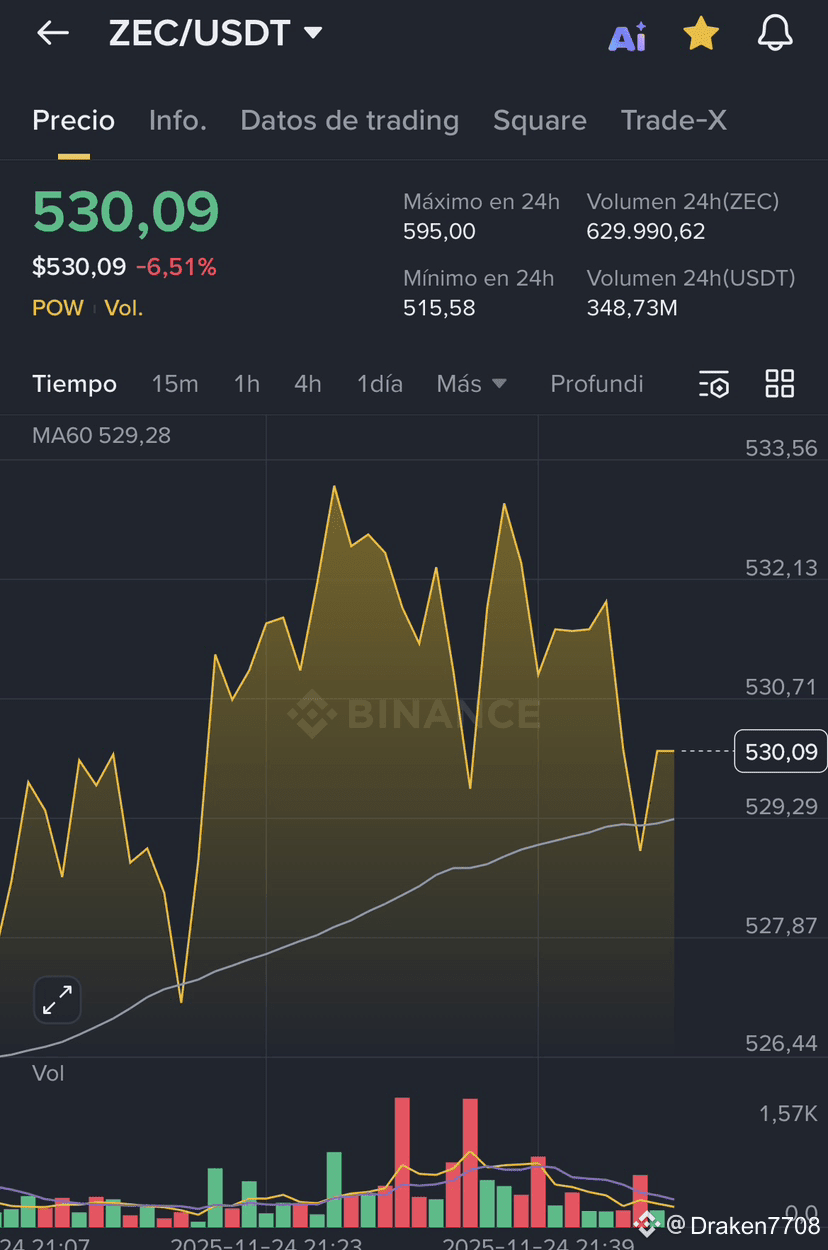
Task: Open the Profundi depth chart view
Action: coord(597,384)
